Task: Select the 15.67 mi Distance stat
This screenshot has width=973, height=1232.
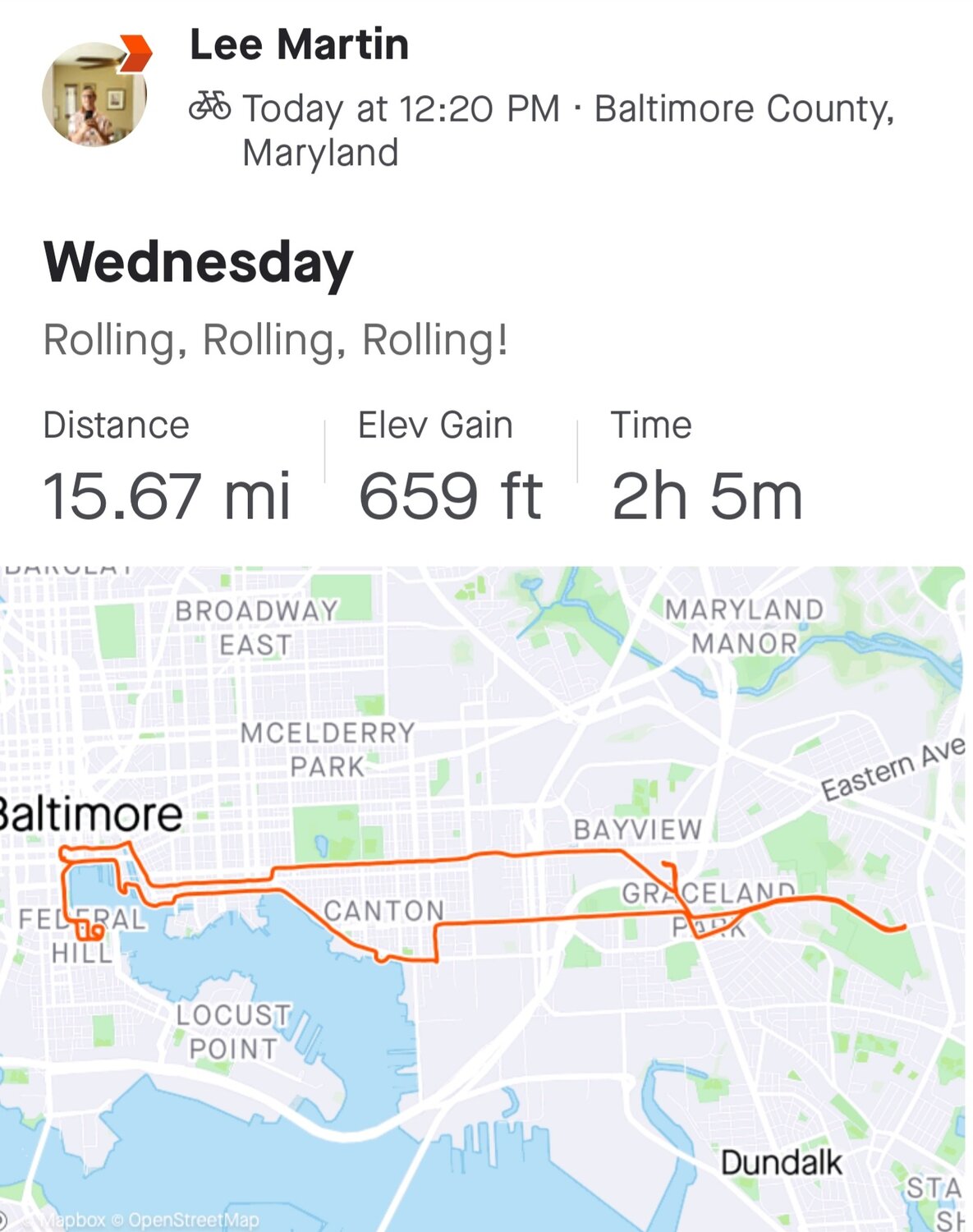Action: coord(167,495)
